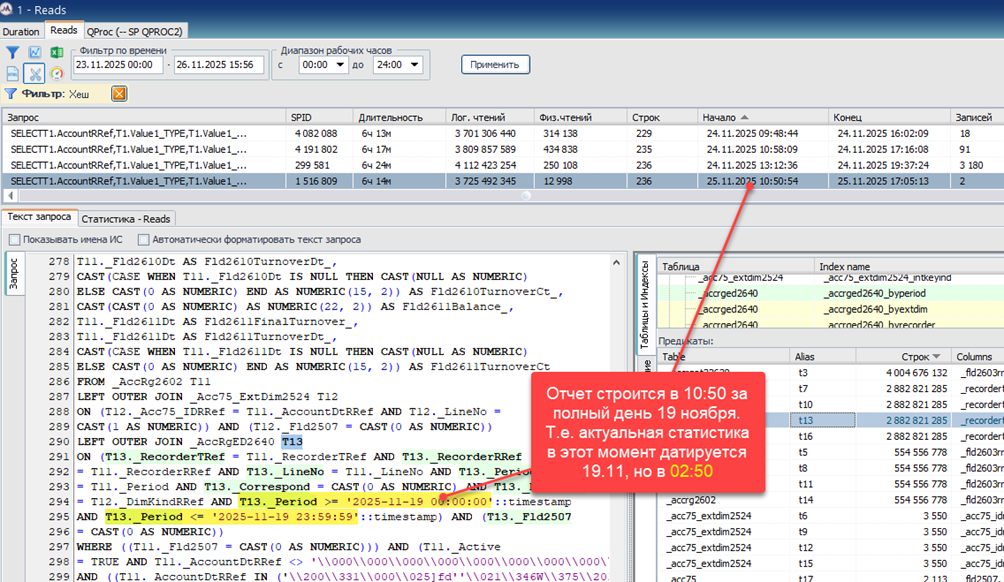1004x582 pixels.
Task: Click the gauge speedometer icon
Action: pyautogui.click(x=56, y=73)
